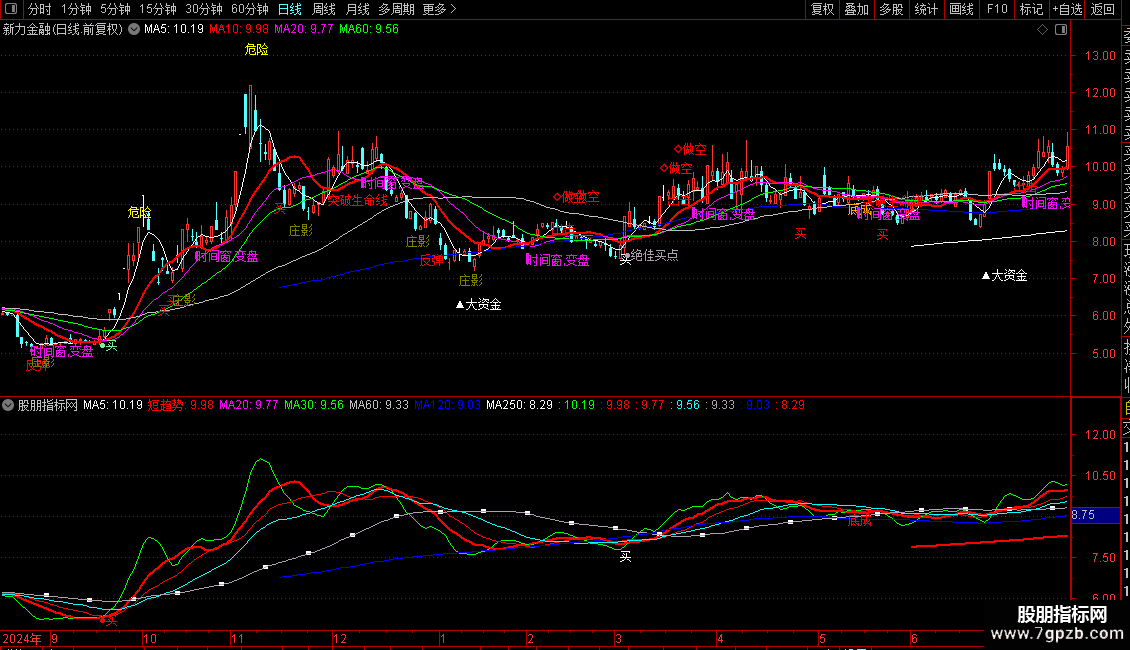Select the 月线 monthly tab
1130x650 pixels.
coord(357,9)
